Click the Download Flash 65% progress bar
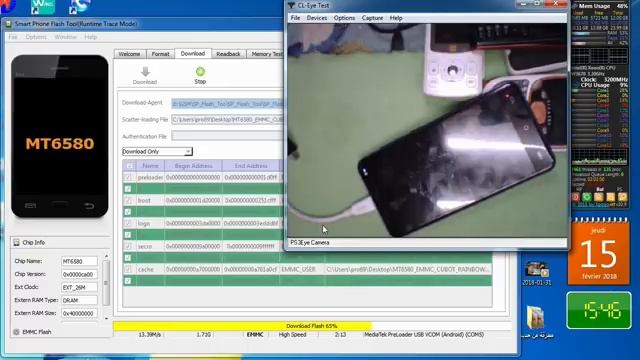This screenshot has width=640, height=360. [x=312, y=326]
